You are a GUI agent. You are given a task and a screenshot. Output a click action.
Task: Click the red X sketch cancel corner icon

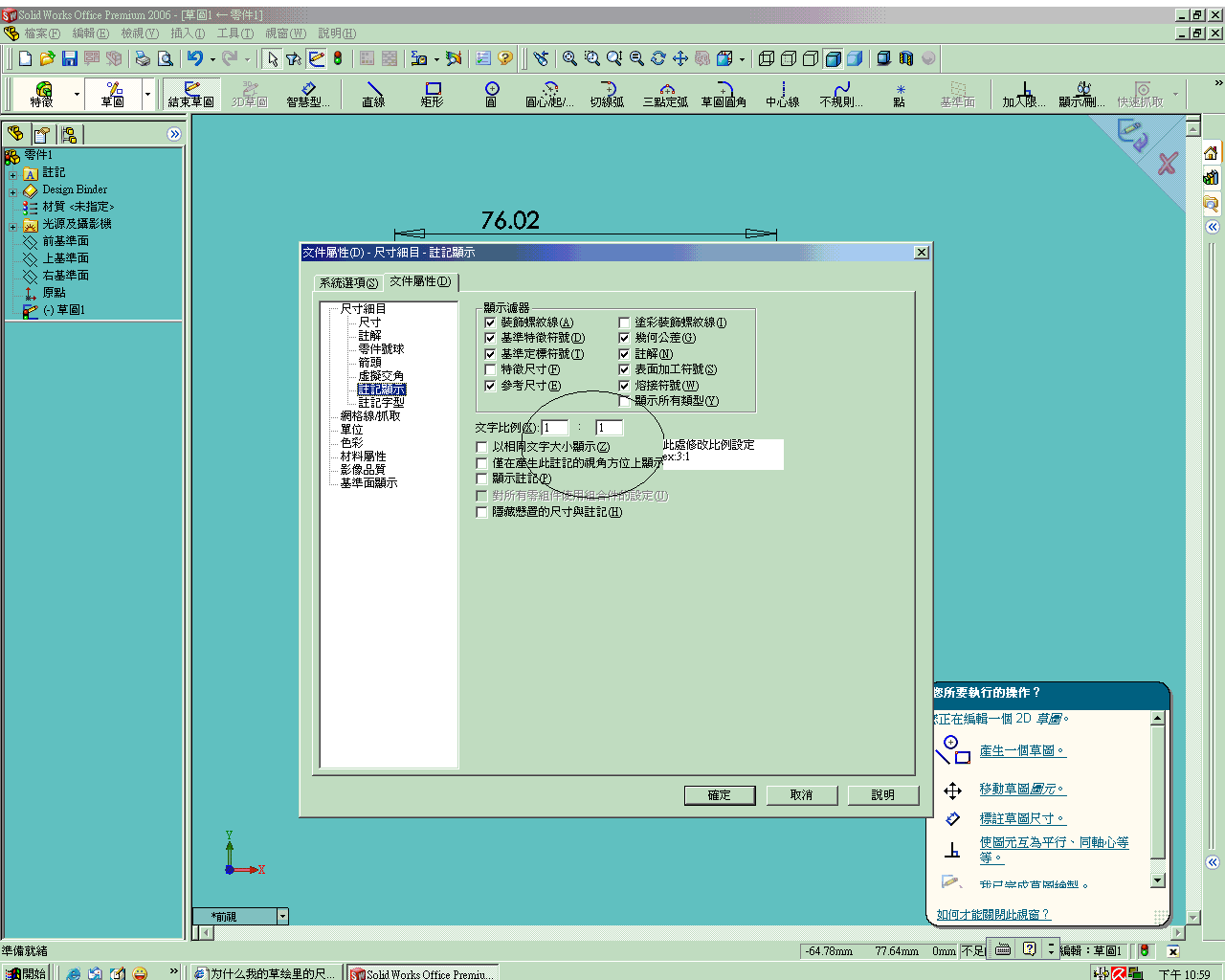point(1167,164)
